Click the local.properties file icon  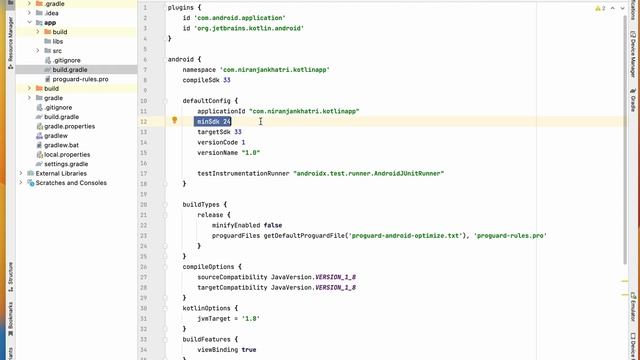[x=39, y=155]
